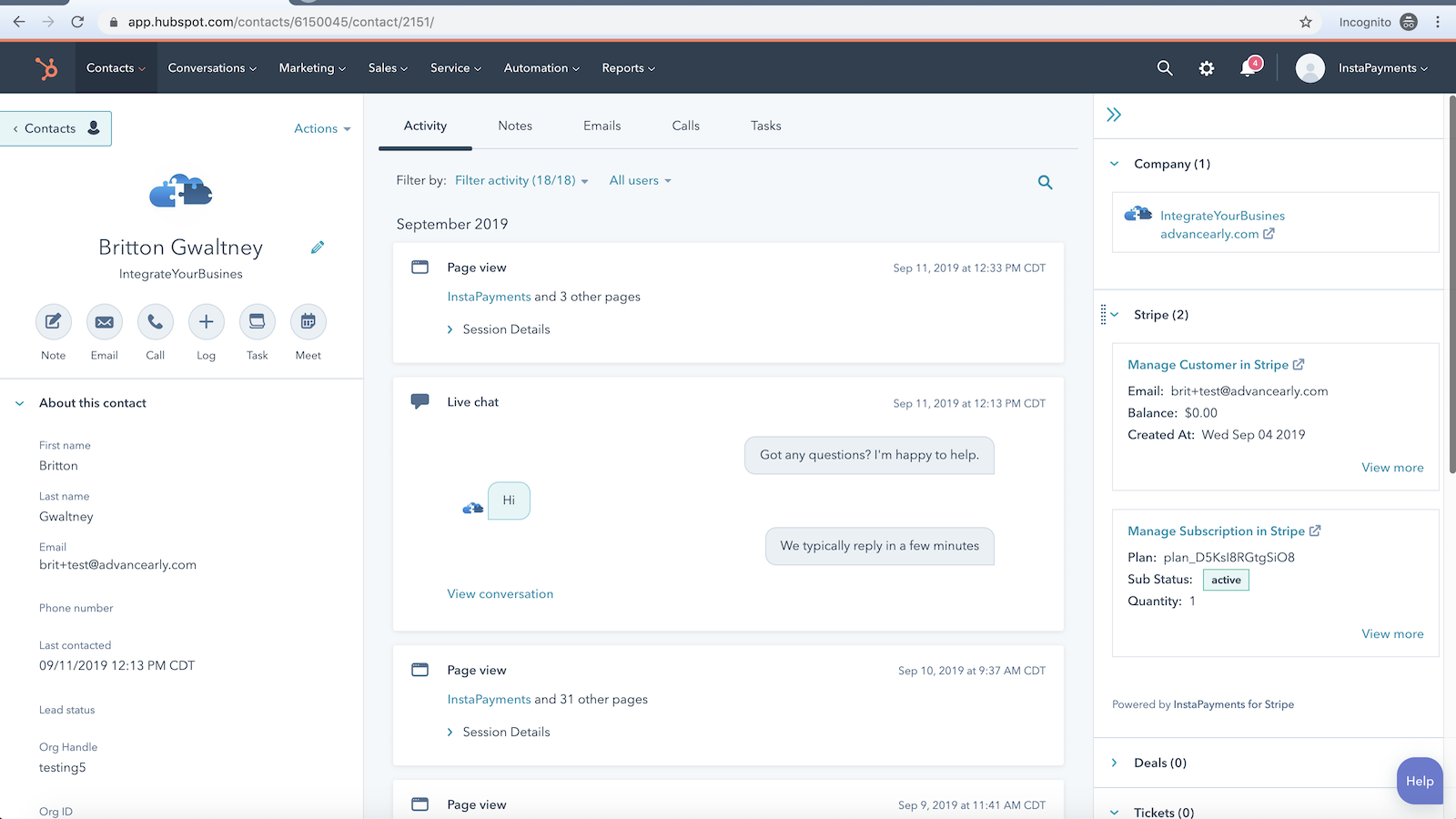Click external icon next to Manage Customer in Stripe
The width and height of the screenshot is (1456, 819).
click(x=1299, y=364)
